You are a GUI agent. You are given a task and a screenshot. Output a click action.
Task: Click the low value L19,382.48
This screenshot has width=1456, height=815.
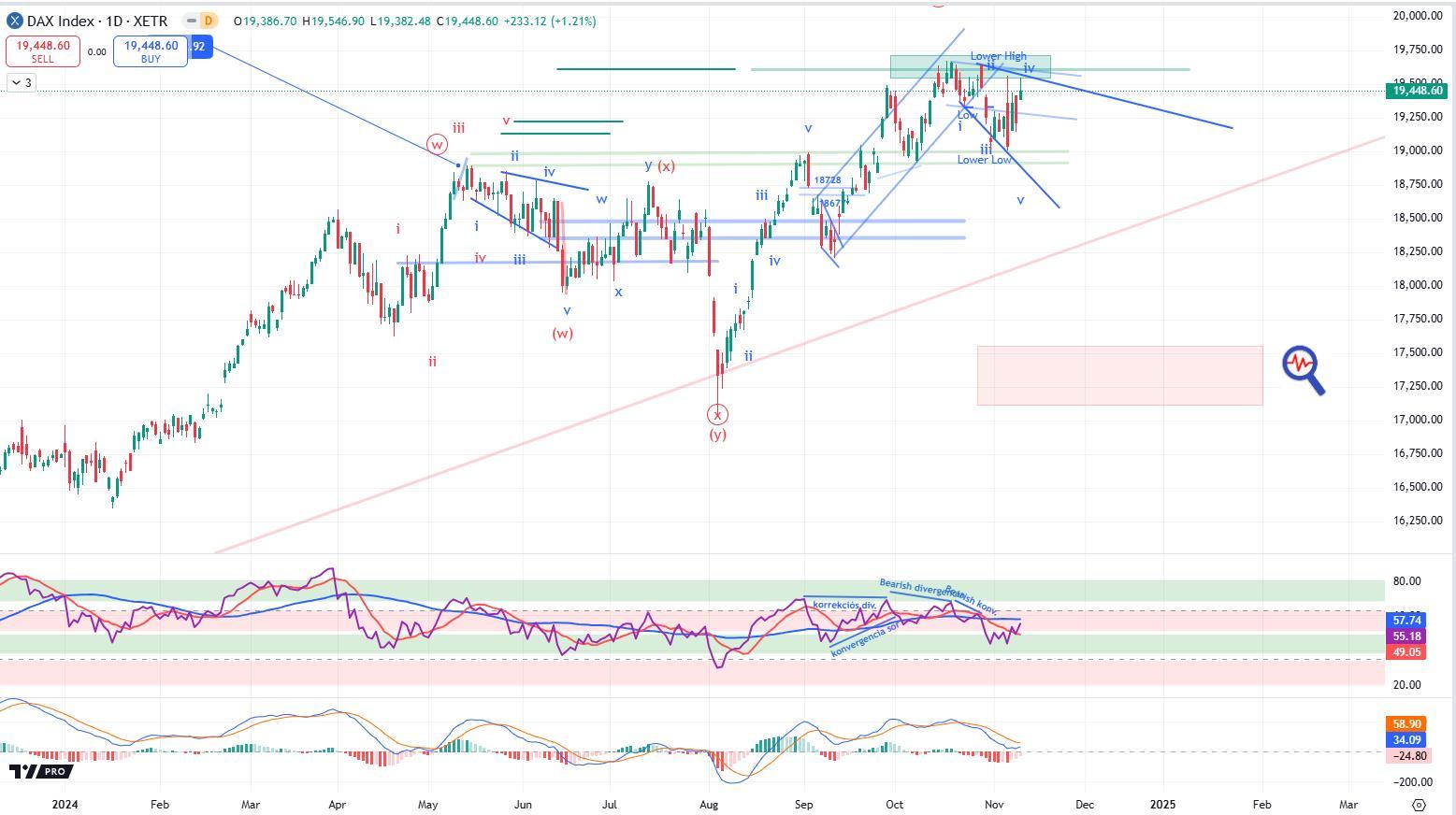click(400, 21)
